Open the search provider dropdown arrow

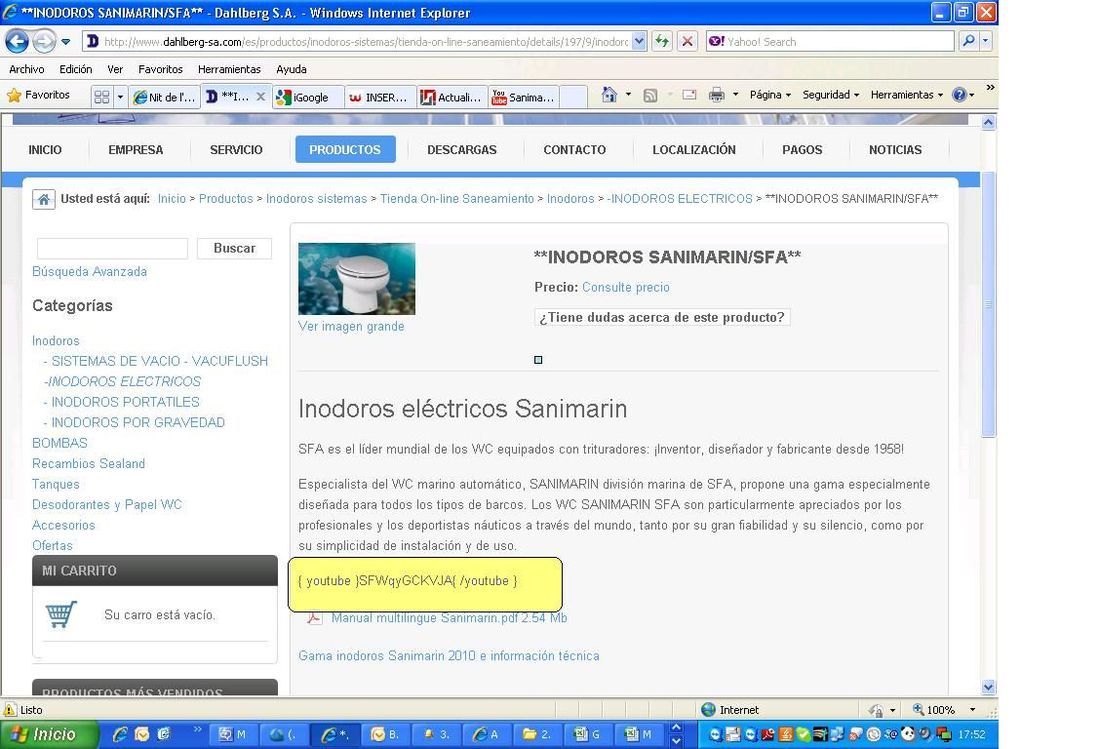click(x=986, y=41)
